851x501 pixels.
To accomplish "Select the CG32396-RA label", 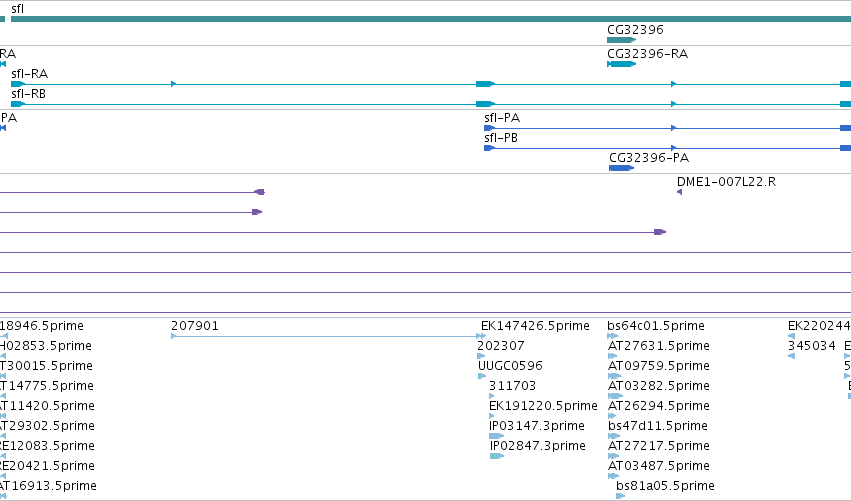I will (x=647, y=54).
